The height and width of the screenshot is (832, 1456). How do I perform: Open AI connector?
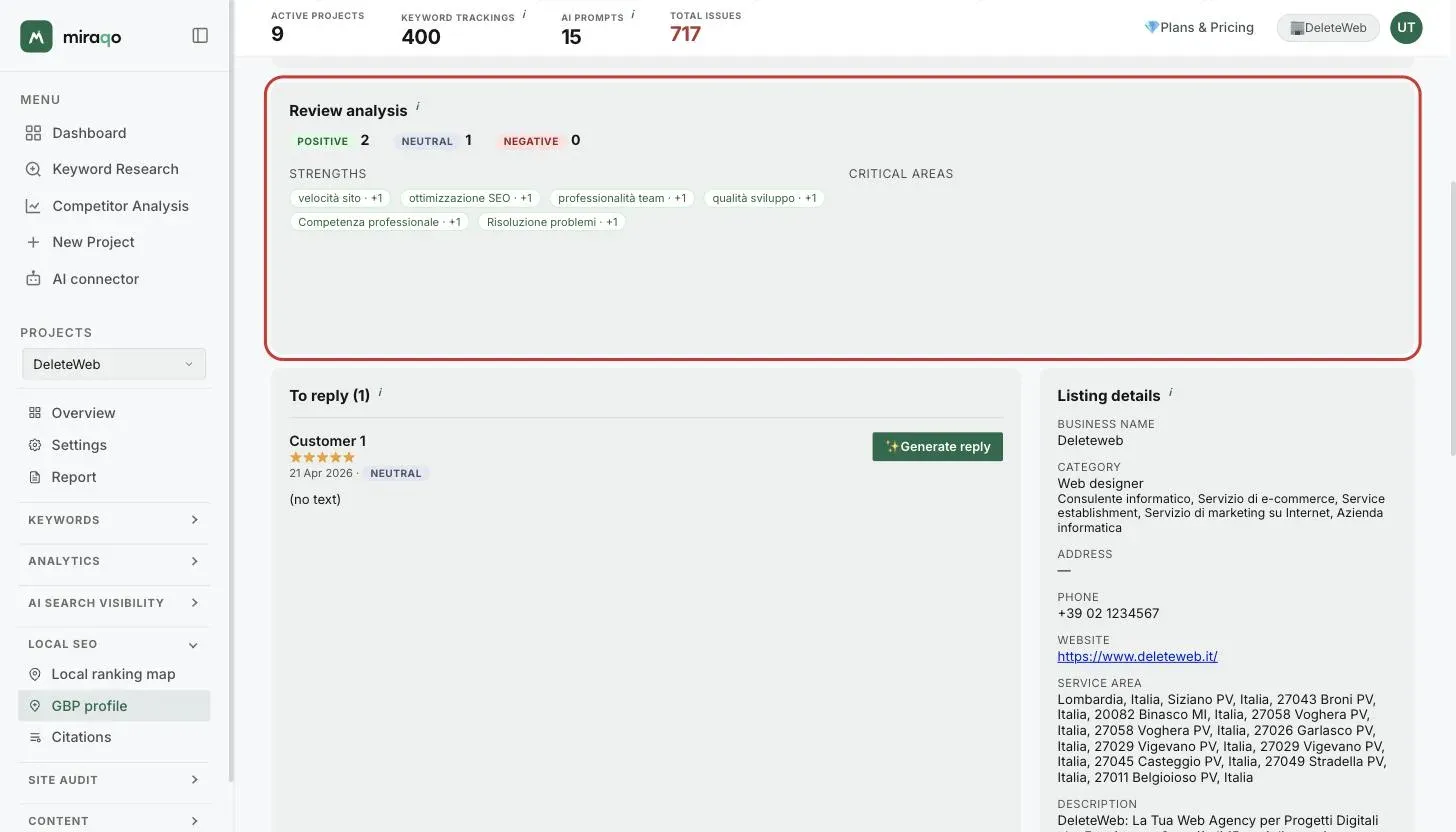(x=96, y=279)
